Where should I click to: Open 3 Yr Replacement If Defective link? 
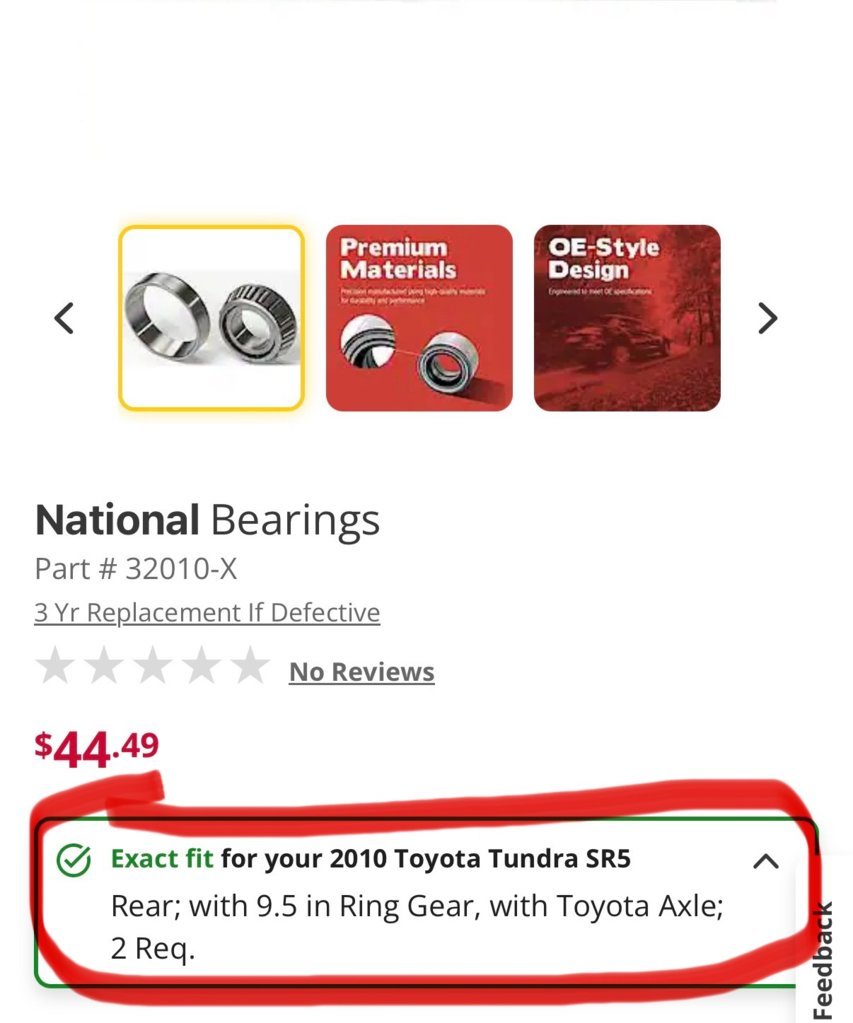[207, 613]
